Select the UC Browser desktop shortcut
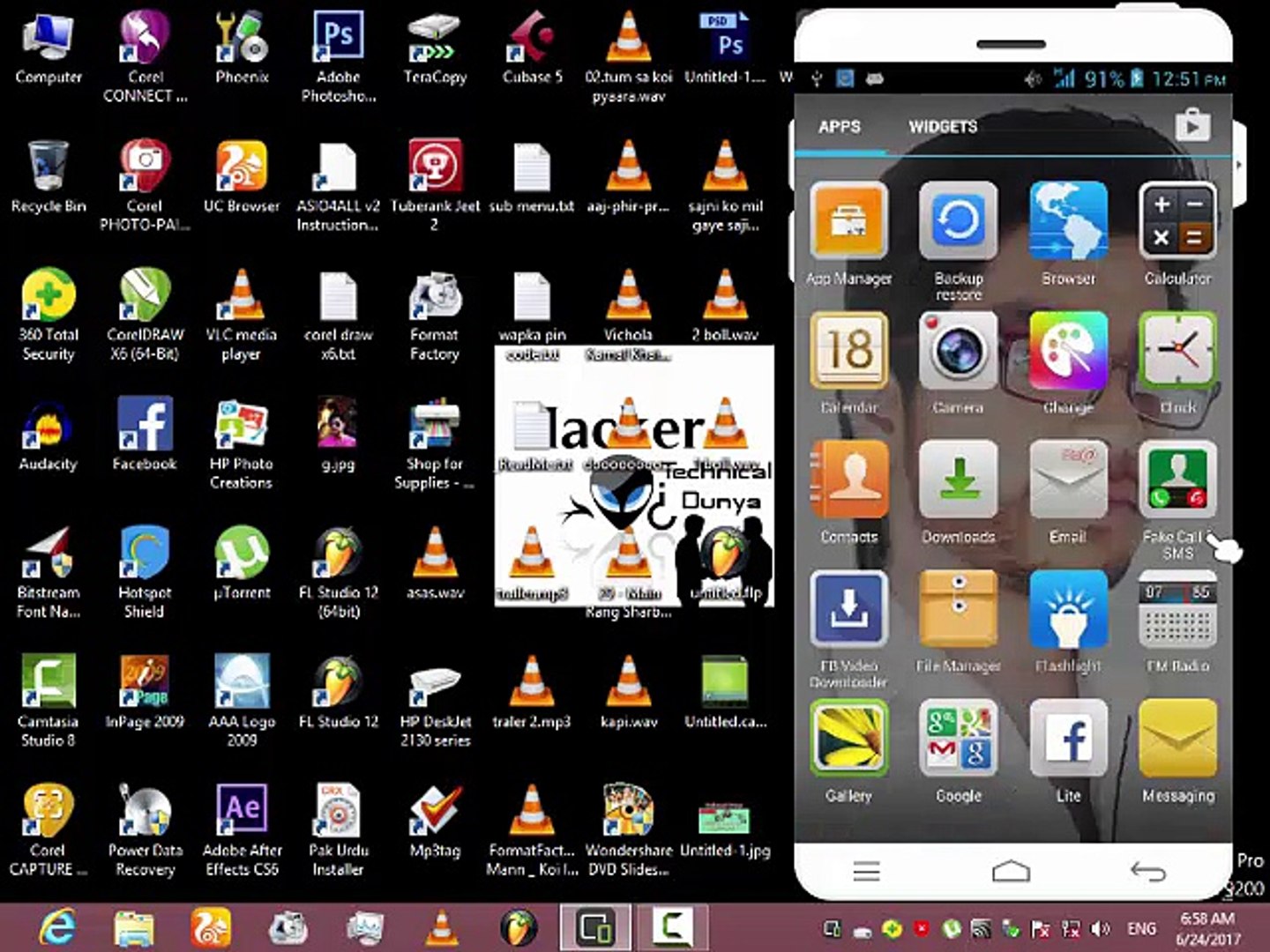Image resolution: width=1270 pixels, height=952 pixels. [x=242, y=178]
